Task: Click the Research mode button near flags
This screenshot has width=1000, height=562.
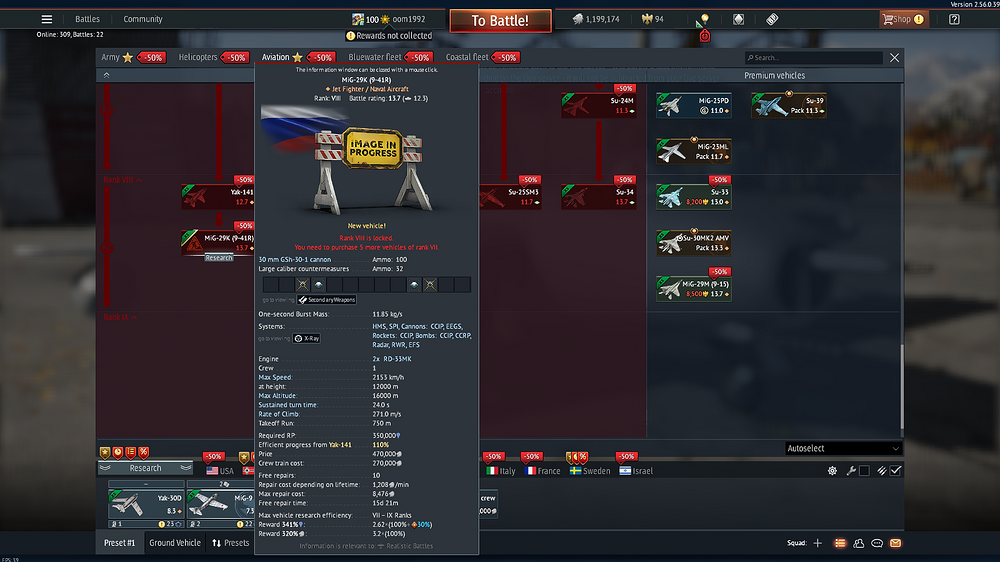Action: pyautogui.click(x=145, y=468)
